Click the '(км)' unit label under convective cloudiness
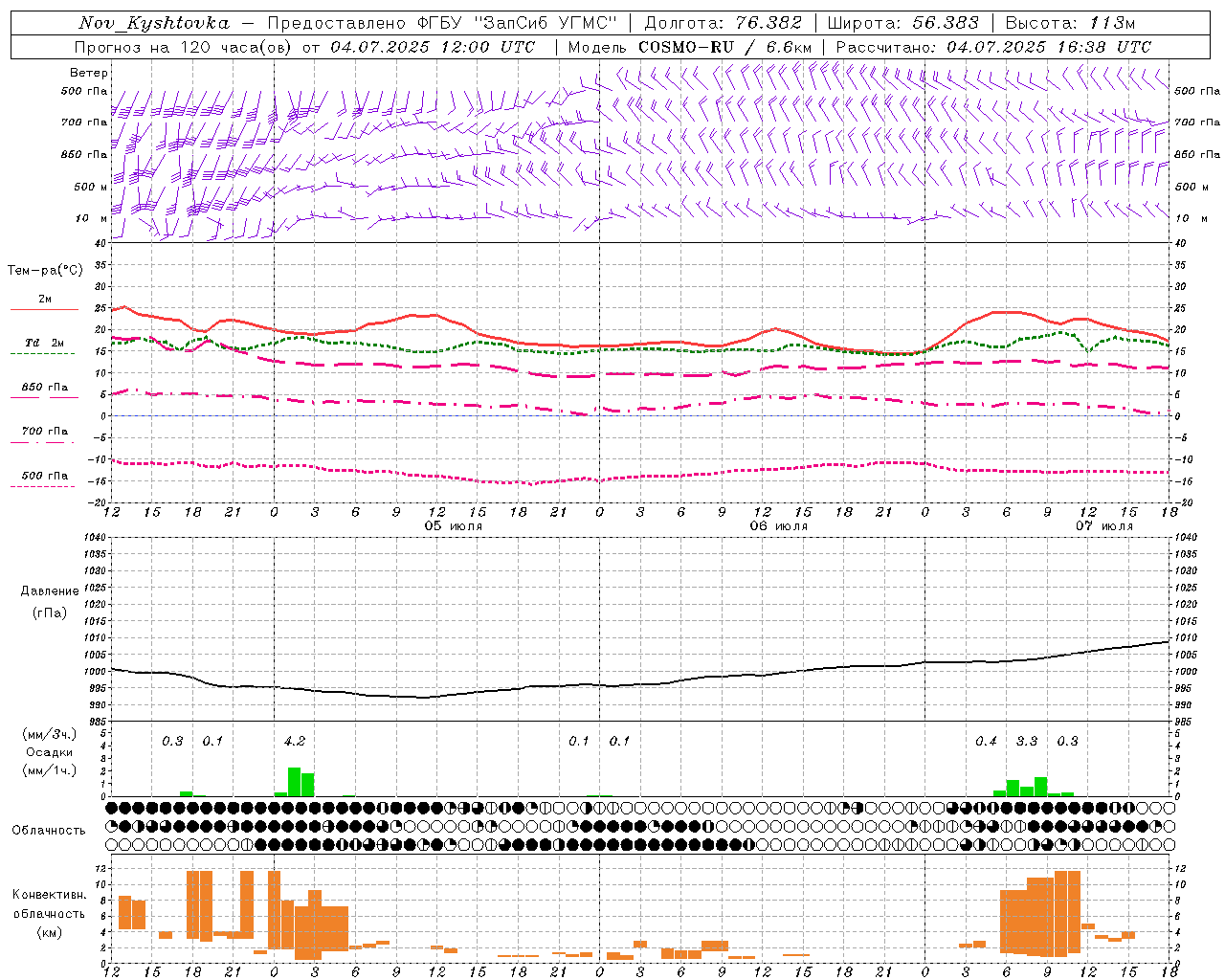The height and width of the screenshot is (980, 1225). coord(50,931)
